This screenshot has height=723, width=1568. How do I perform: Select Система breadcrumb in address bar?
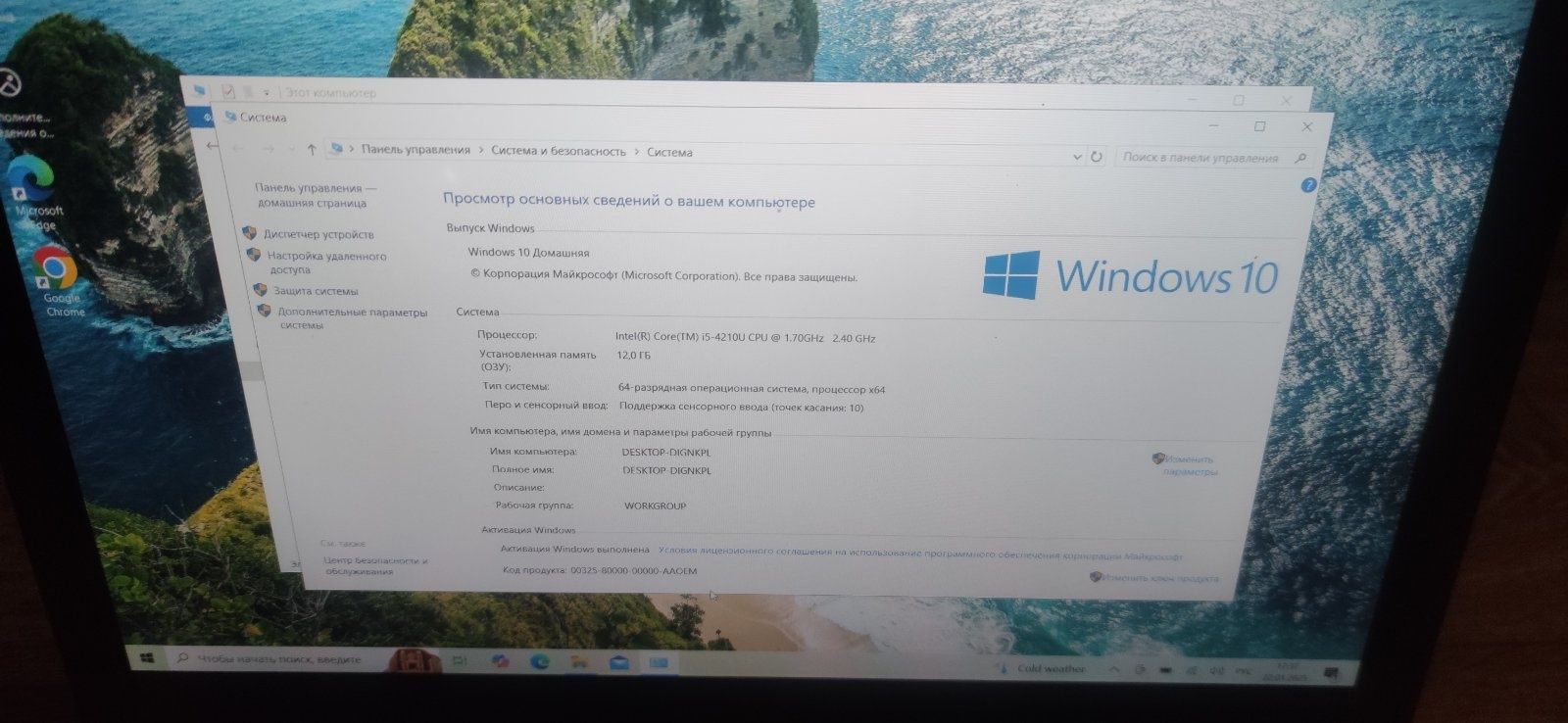tap(669, 152)
